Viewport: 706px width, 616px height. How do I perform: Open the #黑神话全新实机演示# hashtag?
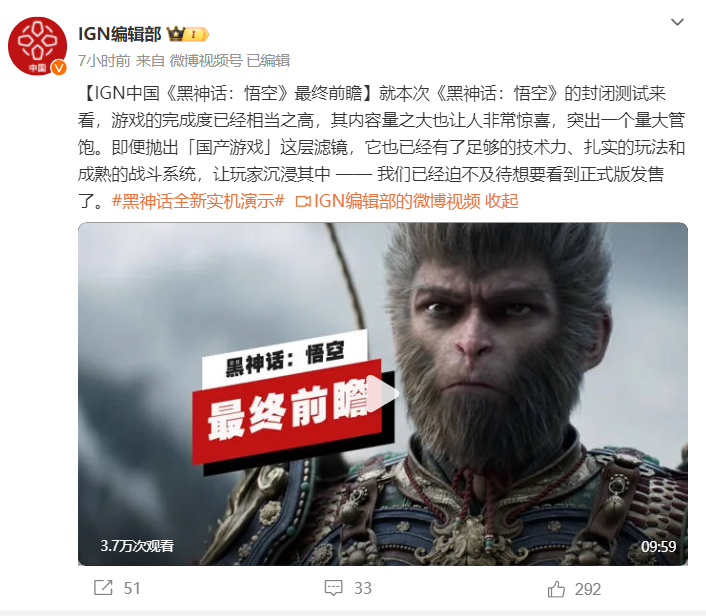[198, 201]
